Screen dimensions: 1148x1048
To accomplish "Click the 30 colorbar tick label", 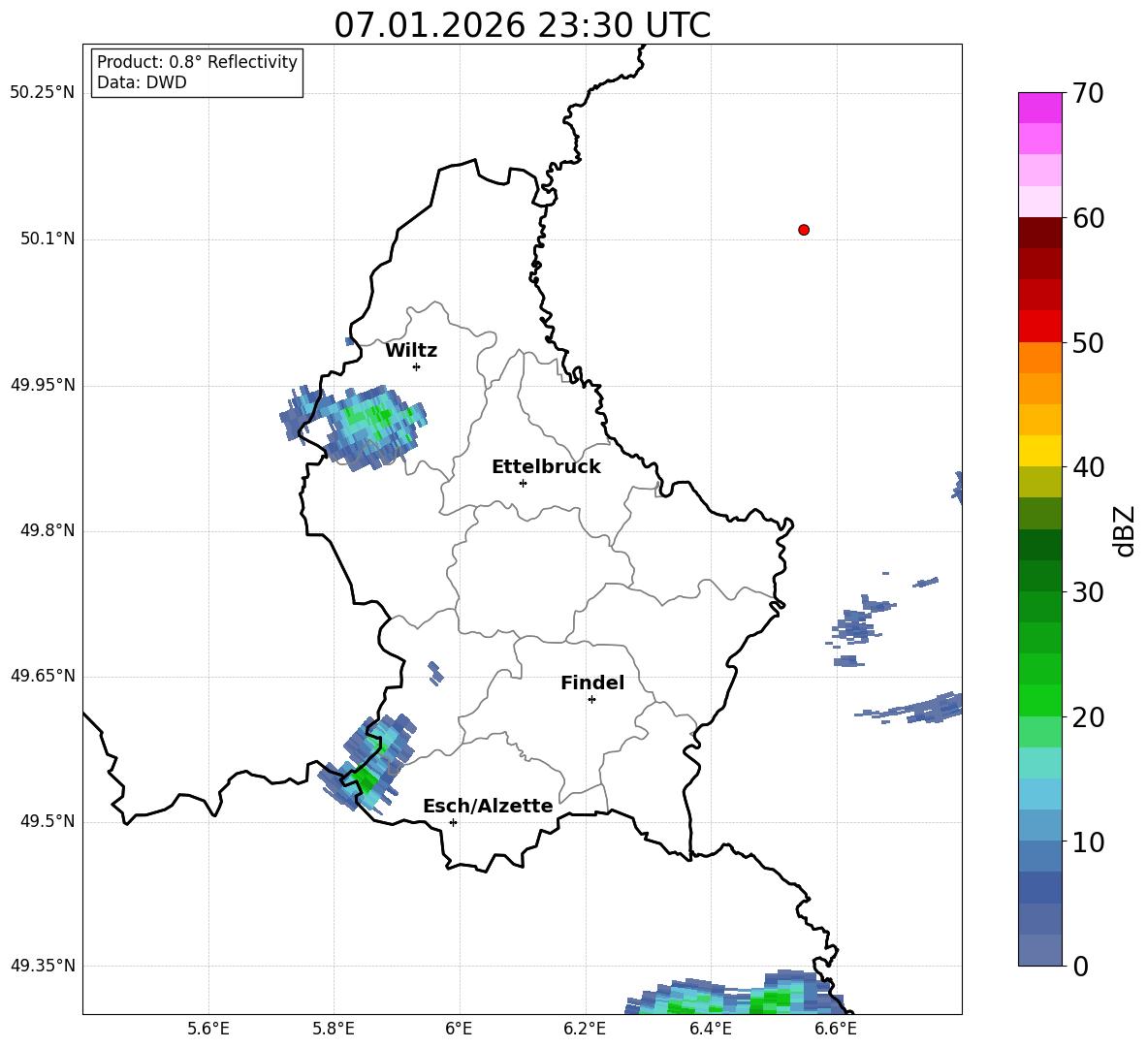I will pyautogui.click(x=1087, y=592).
